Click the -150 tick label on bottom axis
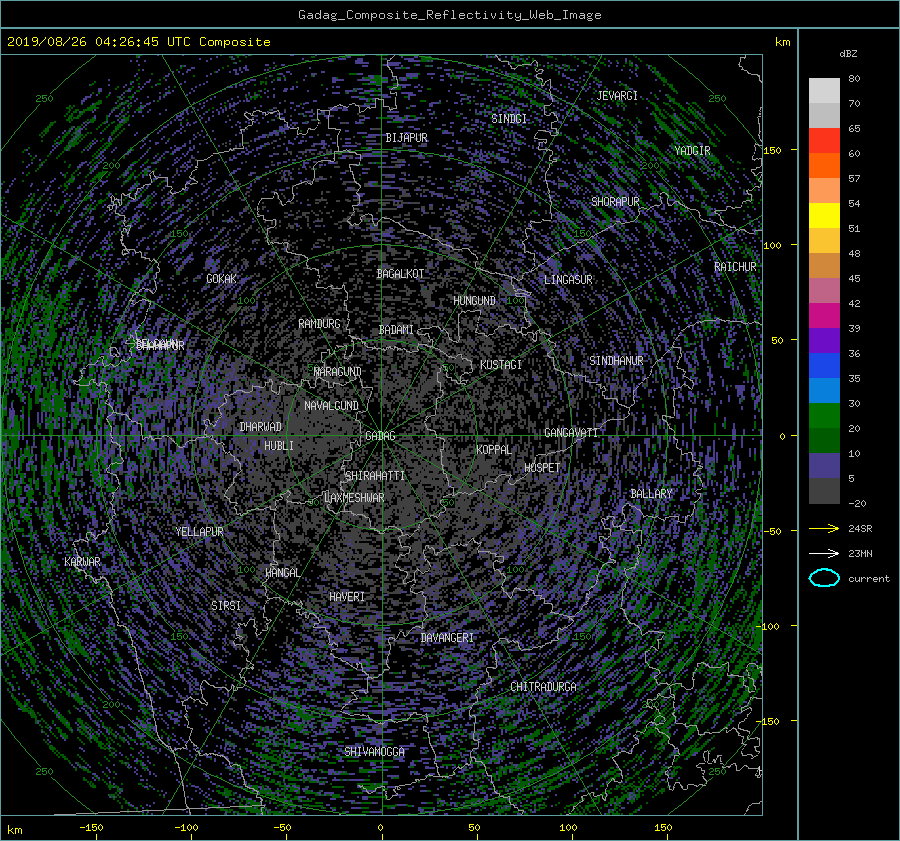 click(91, 827)
